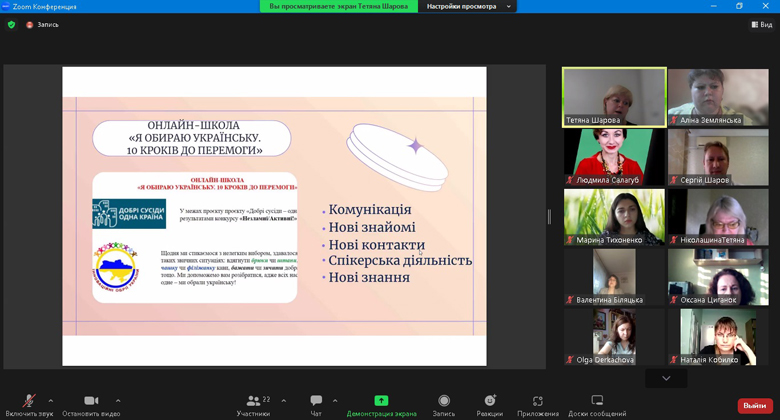Open audio options arrow next to microphone
Screen dimensions: 780x420
pyautogui.click(x=51, y=401)
